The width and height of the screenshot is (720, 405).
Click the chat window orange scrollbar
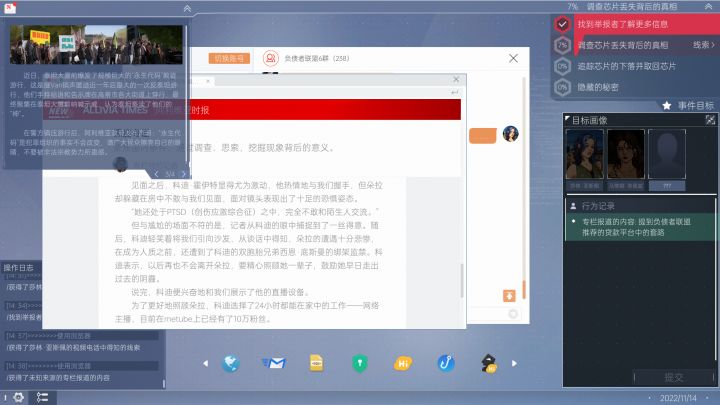pyautogui.click(x=524, y=289)
